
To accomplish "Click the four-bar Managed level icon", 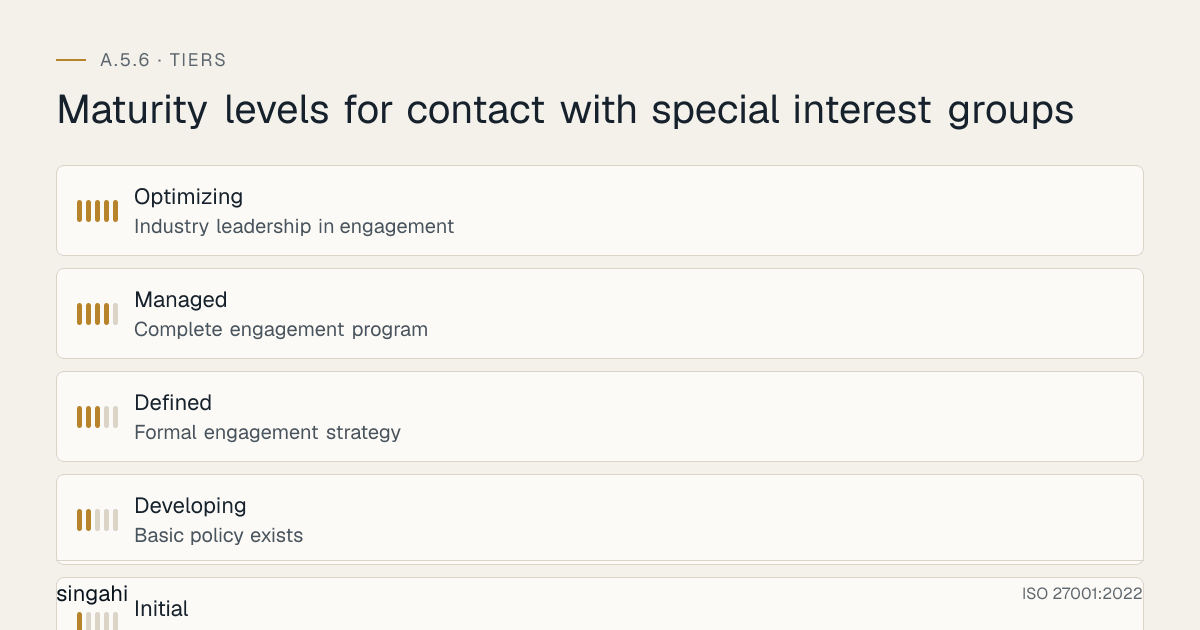I will [98, 314].
